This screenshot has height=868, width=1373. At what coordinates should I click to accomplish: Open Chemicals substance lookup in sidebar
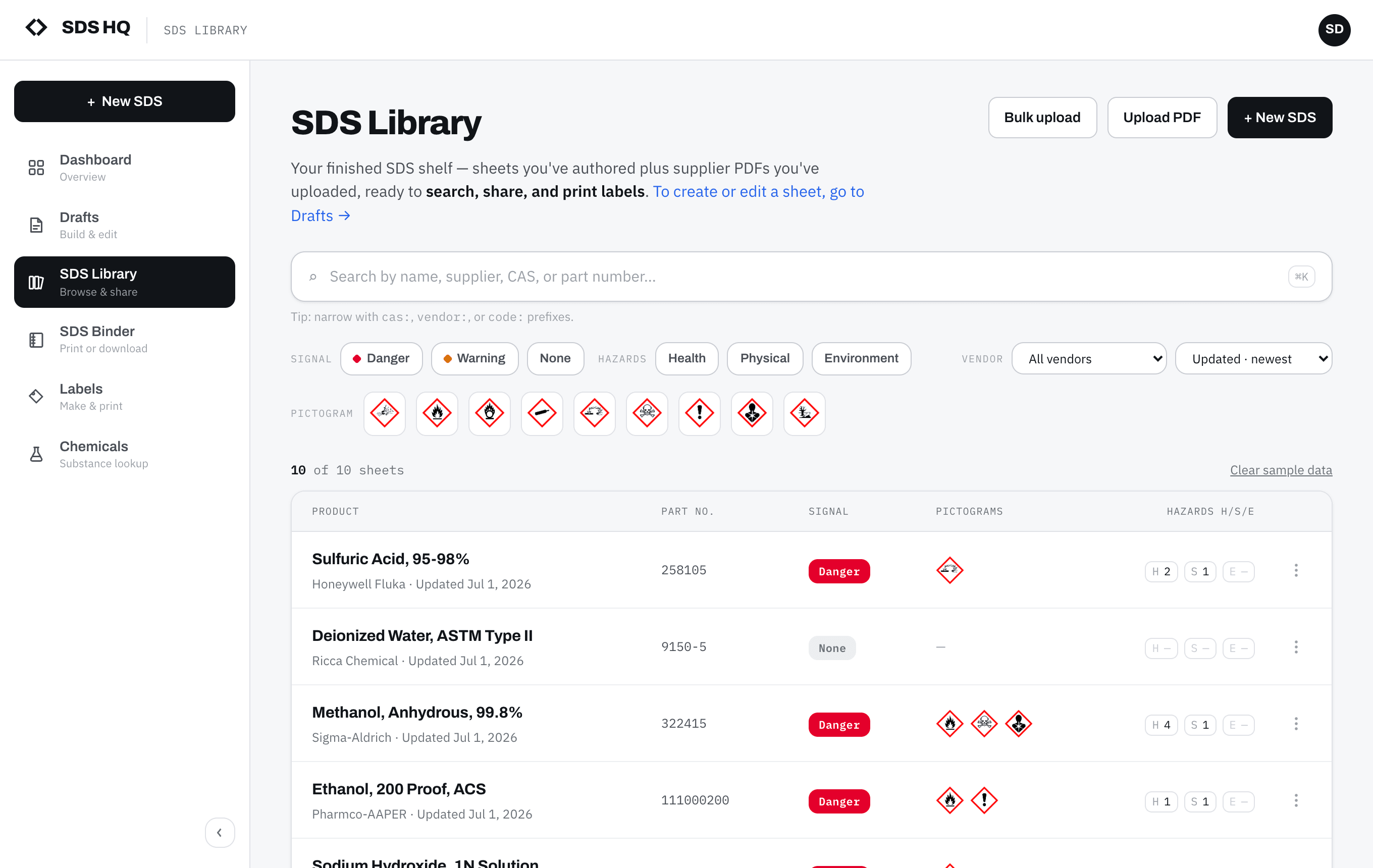(124, 455)
